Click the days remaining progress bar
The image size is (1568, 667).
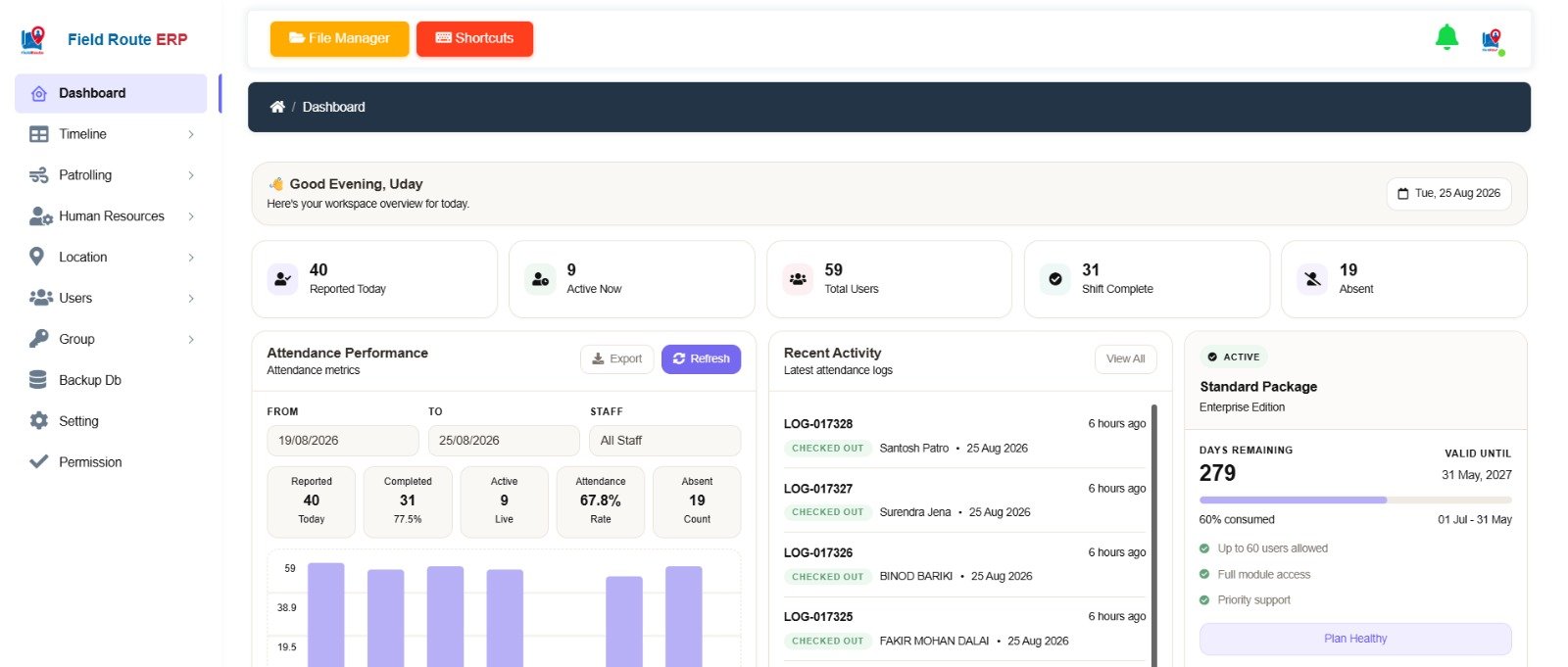click(x=1355, y=500)
